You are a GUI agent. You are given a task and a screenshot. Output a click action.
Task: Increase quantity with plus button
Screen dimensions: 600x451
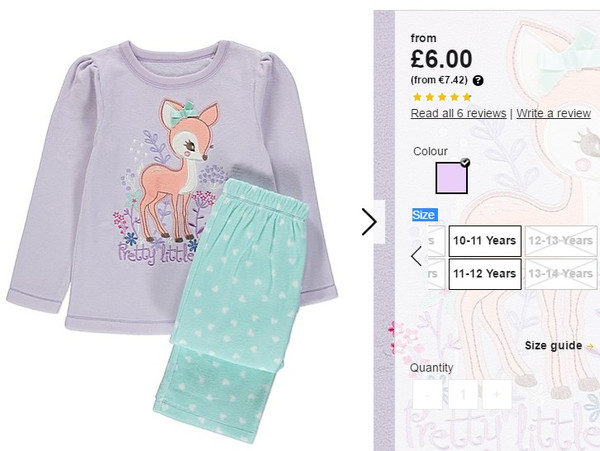click(x=497, y=394)
